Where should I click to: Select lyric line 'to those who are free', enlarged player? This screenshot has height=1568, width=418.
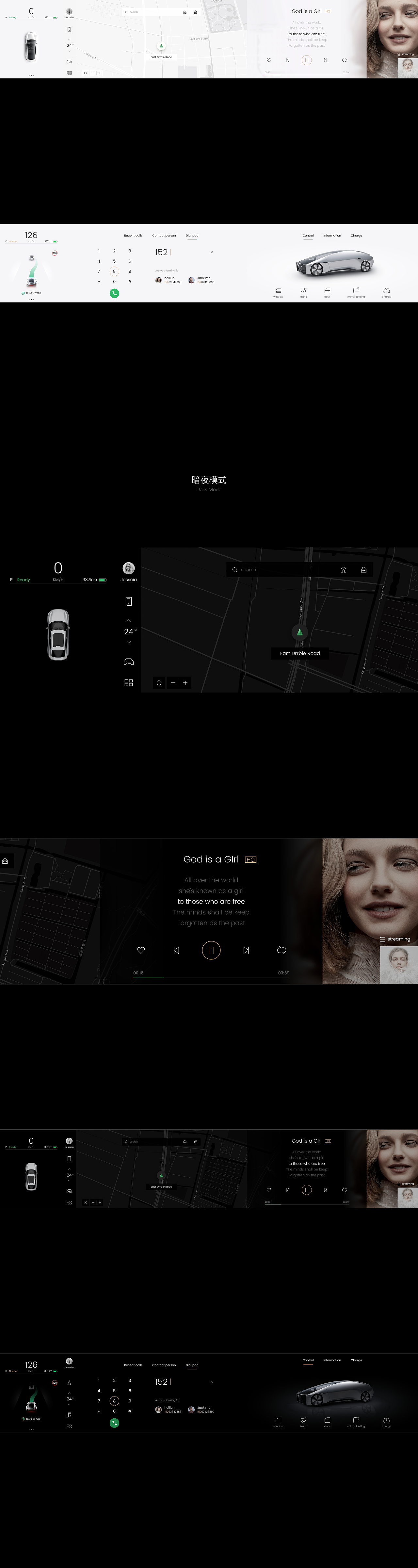click(x=211, y=902)
